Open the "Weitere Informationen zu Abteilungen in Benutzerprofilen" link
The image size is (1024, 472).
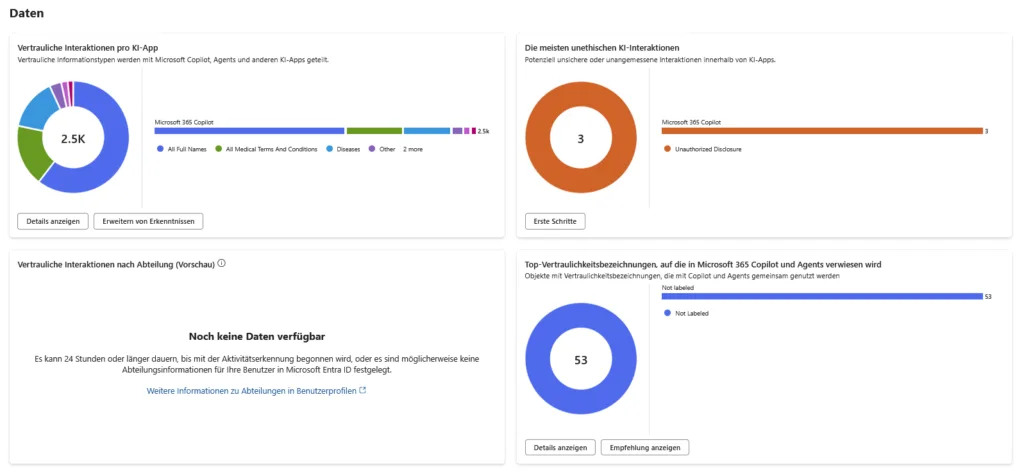(252, 390)
